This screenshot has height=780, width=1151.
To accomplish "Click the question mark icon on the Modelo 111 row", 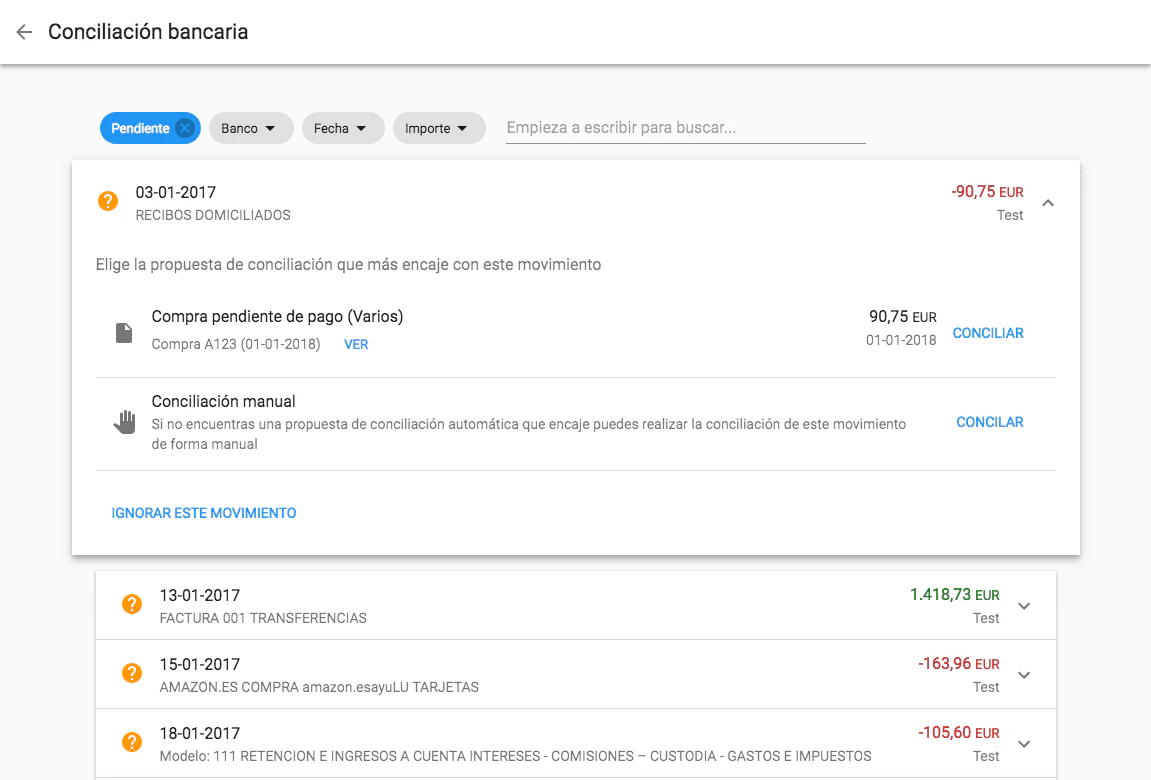I will click(x=131, y=743).
